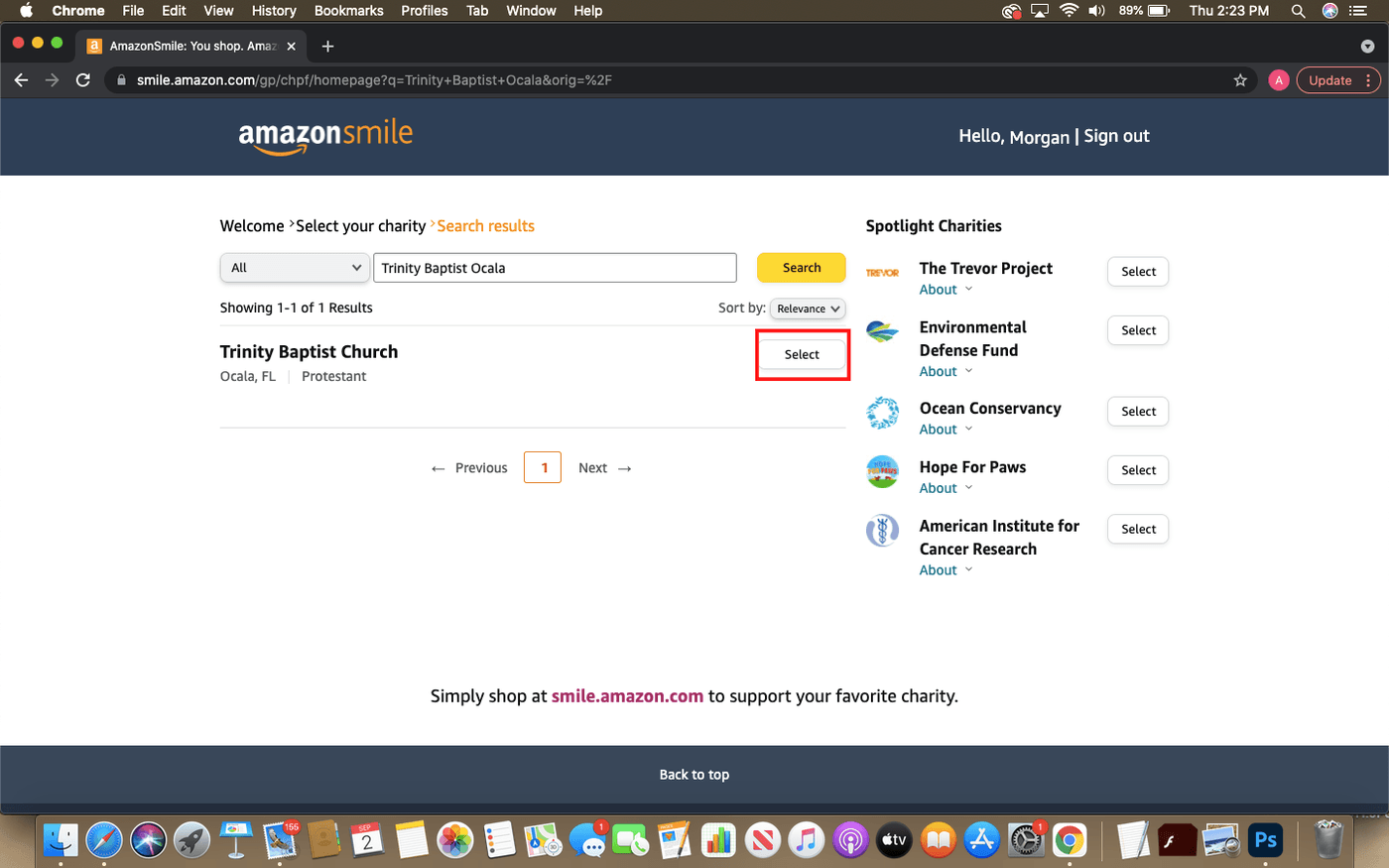Image resolution: width=1389 pixels, height=868 pixels.
Task: Open the Sort by Relevance dropdown
Action: [809, 309]
